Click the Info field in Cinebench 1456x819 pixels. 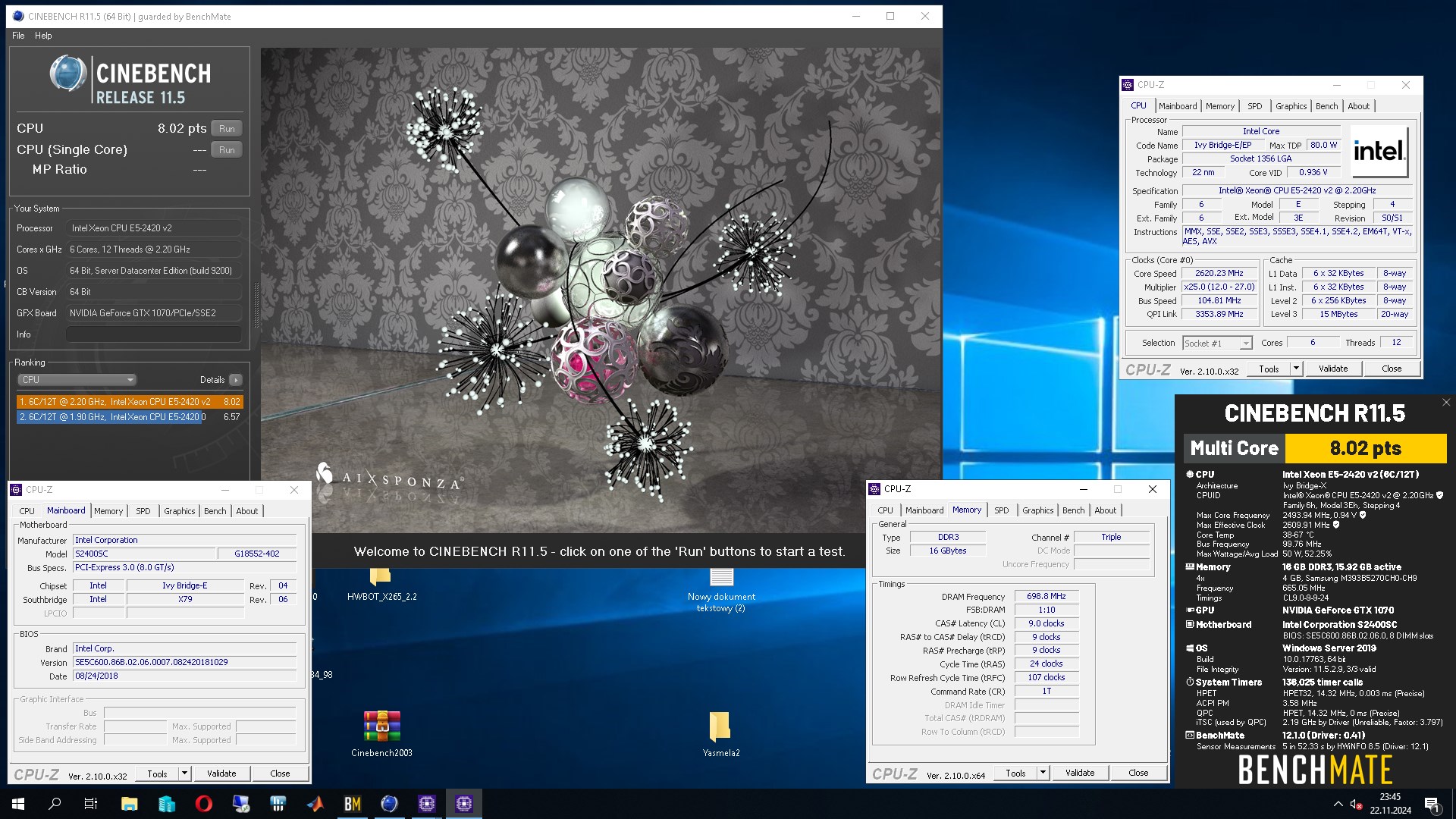click(153, 334)
